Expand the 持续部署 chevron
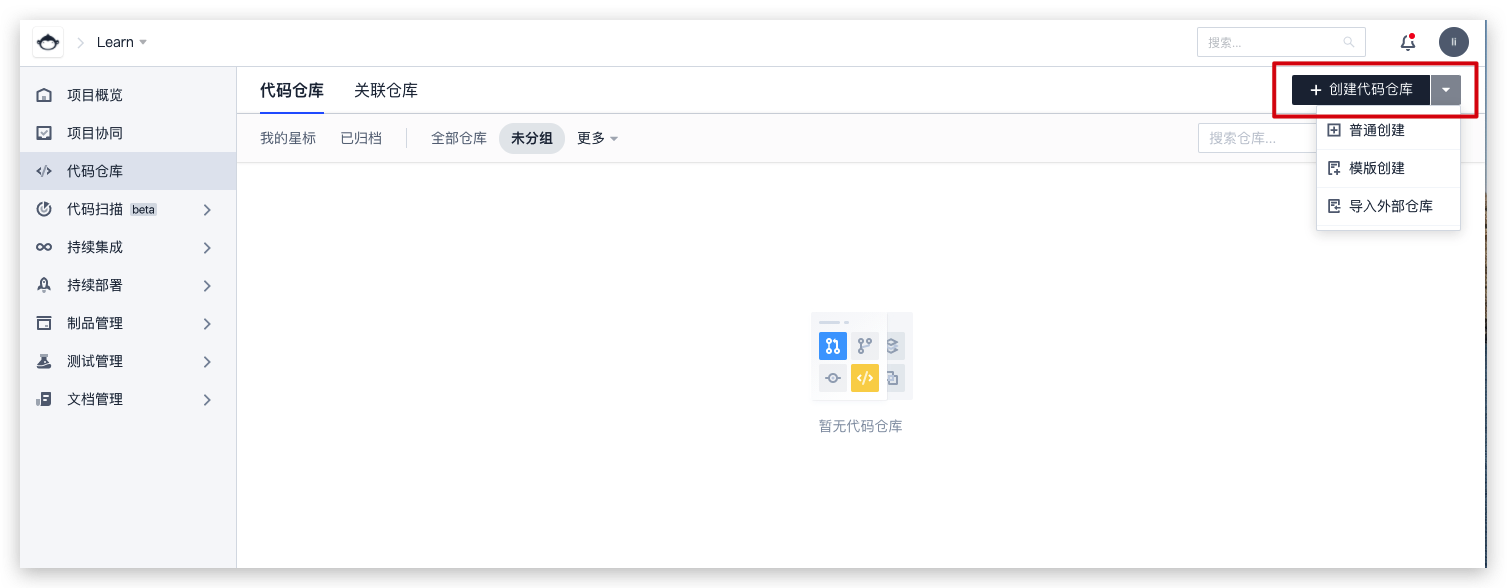Viewport: 1507px width, 588px height. click(207, 285)
